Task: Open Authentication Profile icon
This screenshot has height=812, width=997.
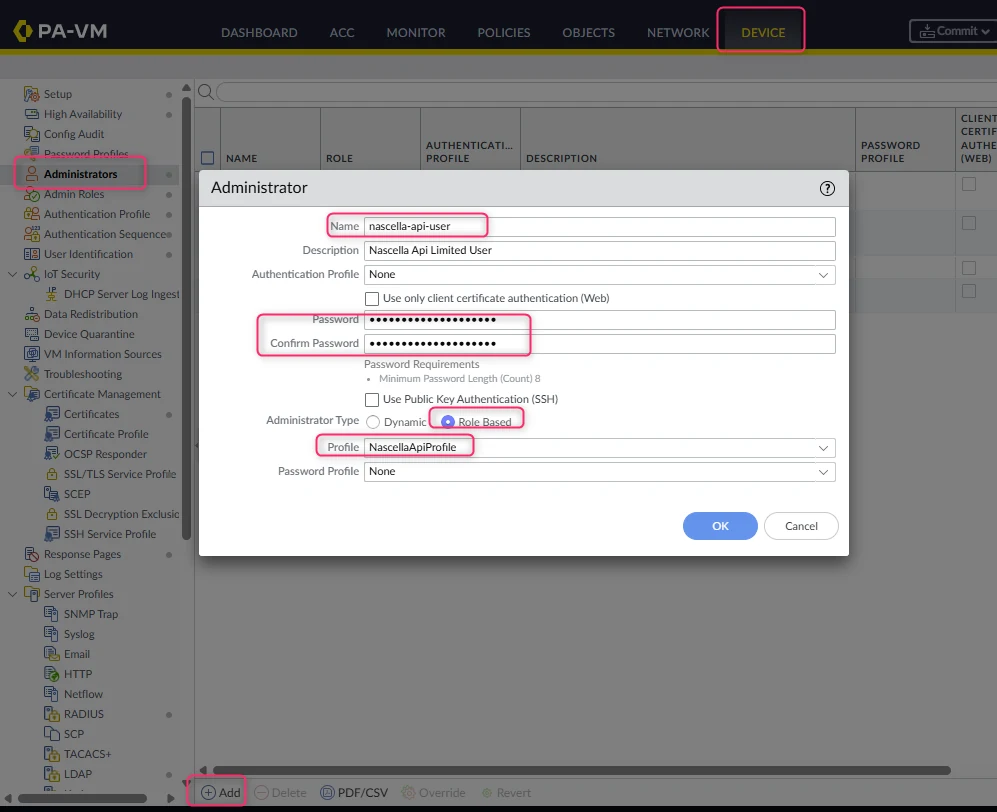Action: tap(31, 214)
